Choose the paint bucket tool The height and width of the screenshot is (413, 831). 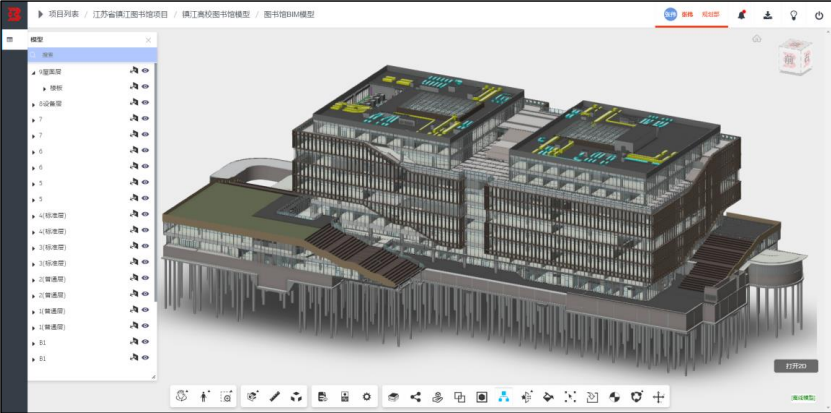click(x=548, y=397)
